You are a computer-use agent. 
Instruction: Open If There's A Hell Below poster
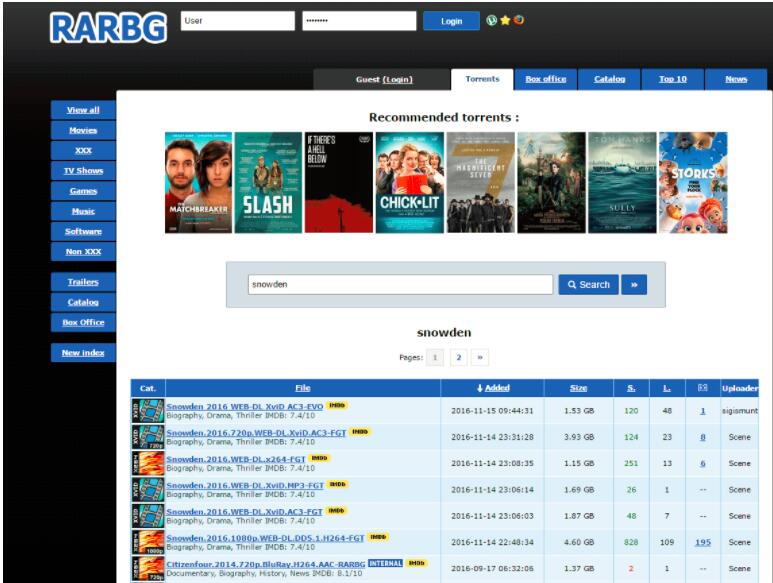(x=339, y=182)
